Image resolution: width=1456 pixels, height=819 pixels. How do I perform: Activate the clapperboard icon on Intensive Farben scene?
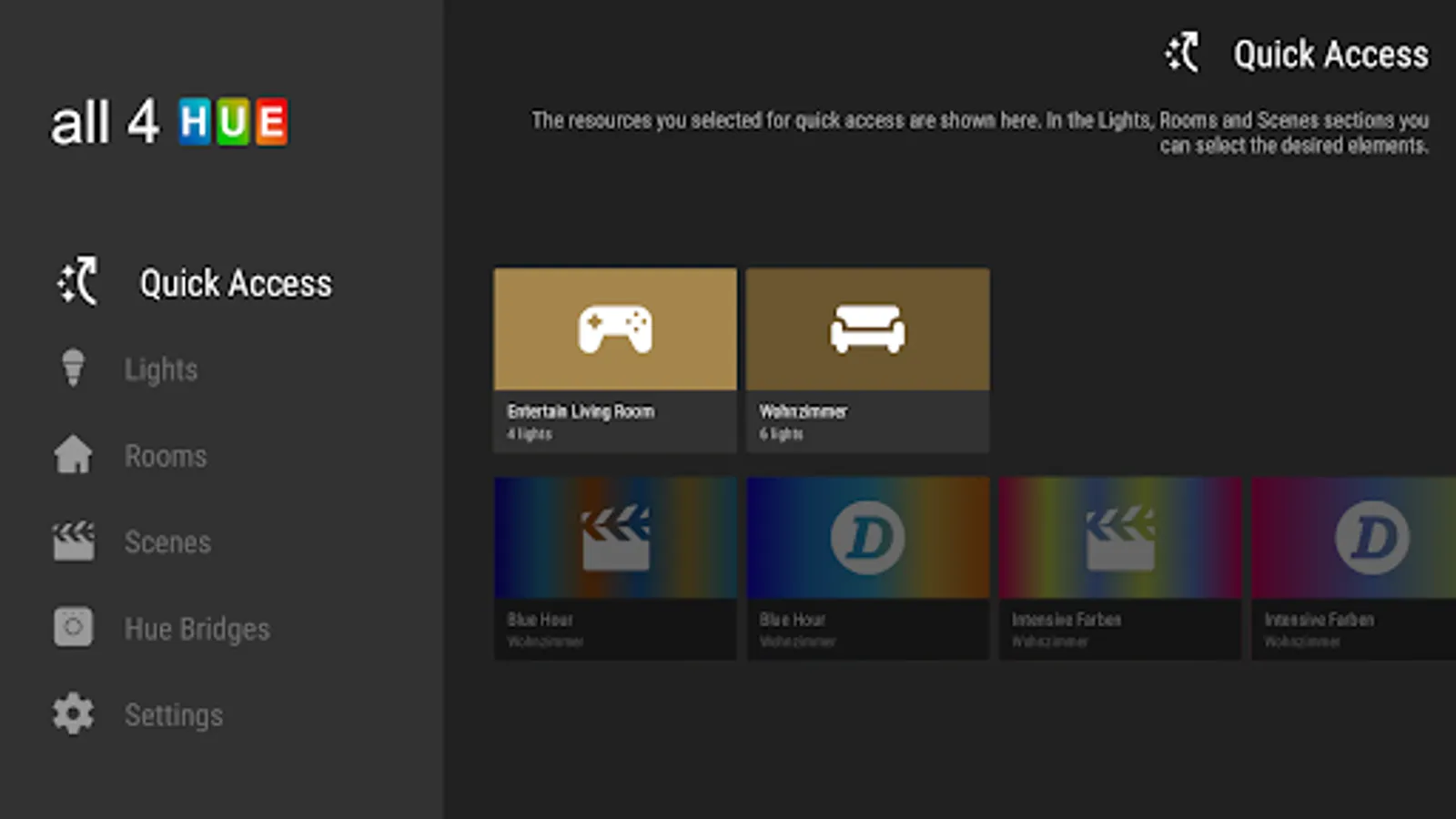tap(1120, 538)
